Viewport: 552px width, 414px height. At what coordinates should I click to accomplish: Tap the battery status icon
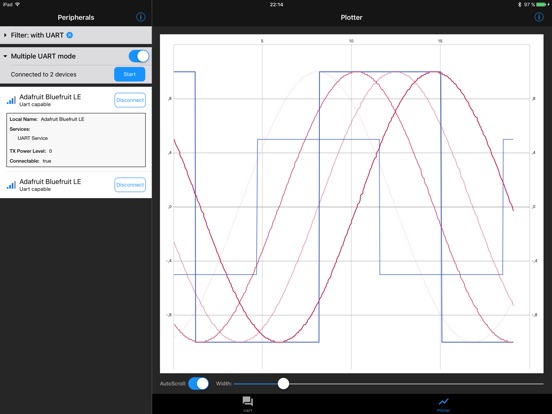pos(542,5)
